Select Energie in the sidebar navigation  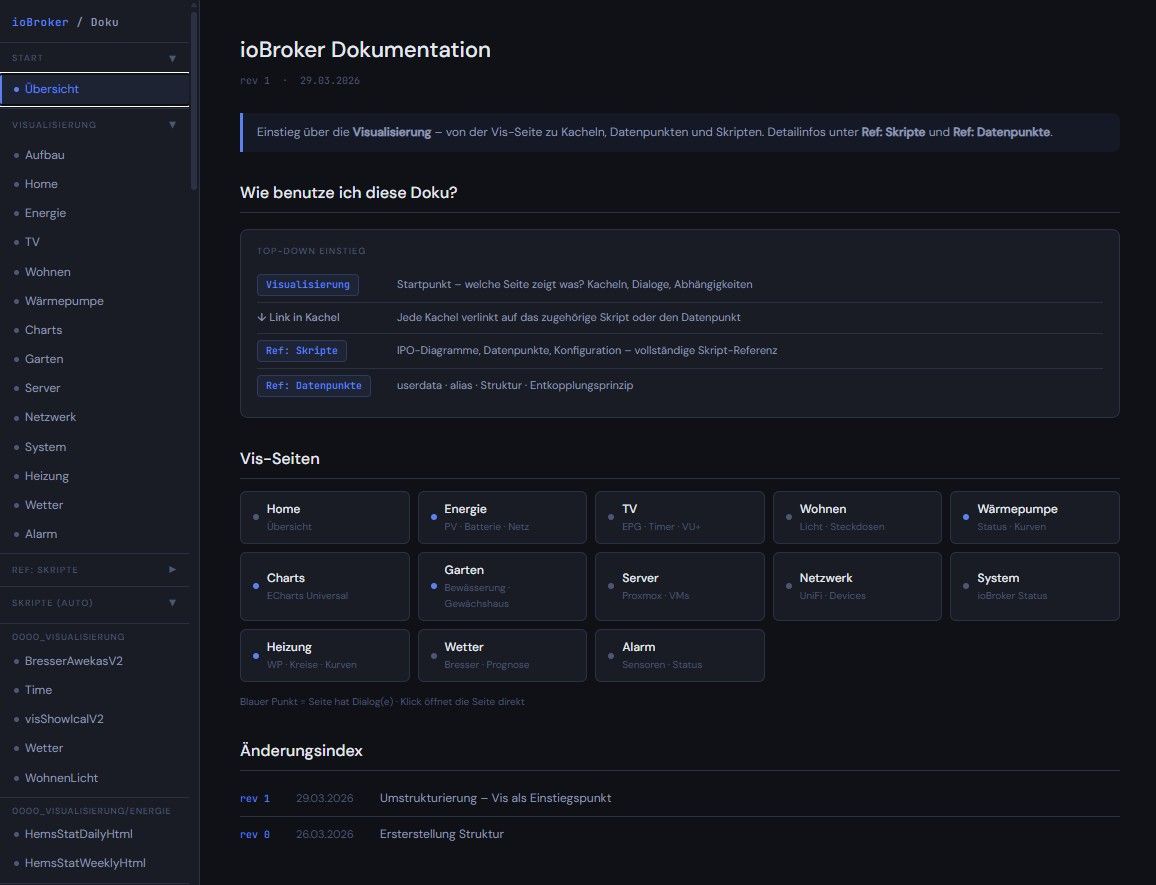45,213
